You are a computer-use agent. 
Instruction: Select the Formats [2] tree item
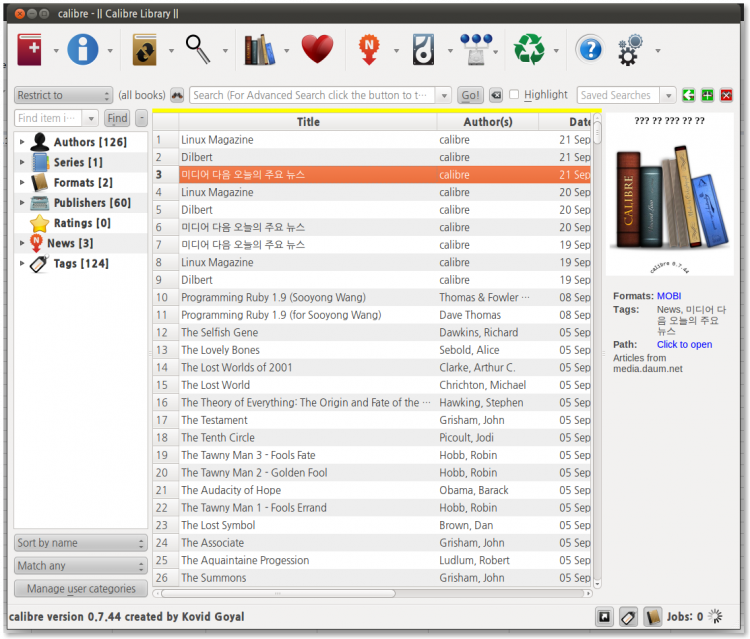83,183
